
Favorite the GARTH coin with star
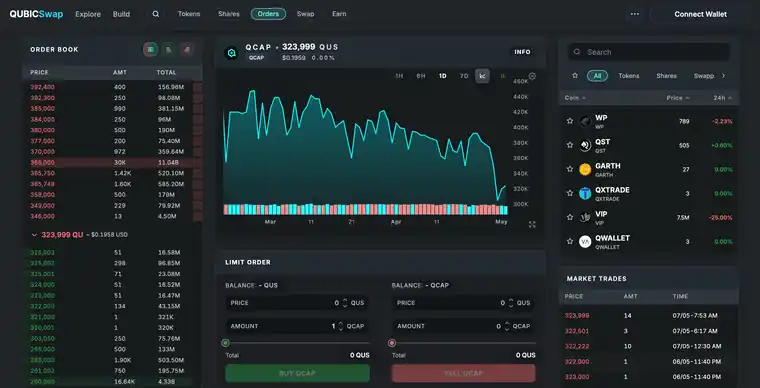click(x=570, y=169)
